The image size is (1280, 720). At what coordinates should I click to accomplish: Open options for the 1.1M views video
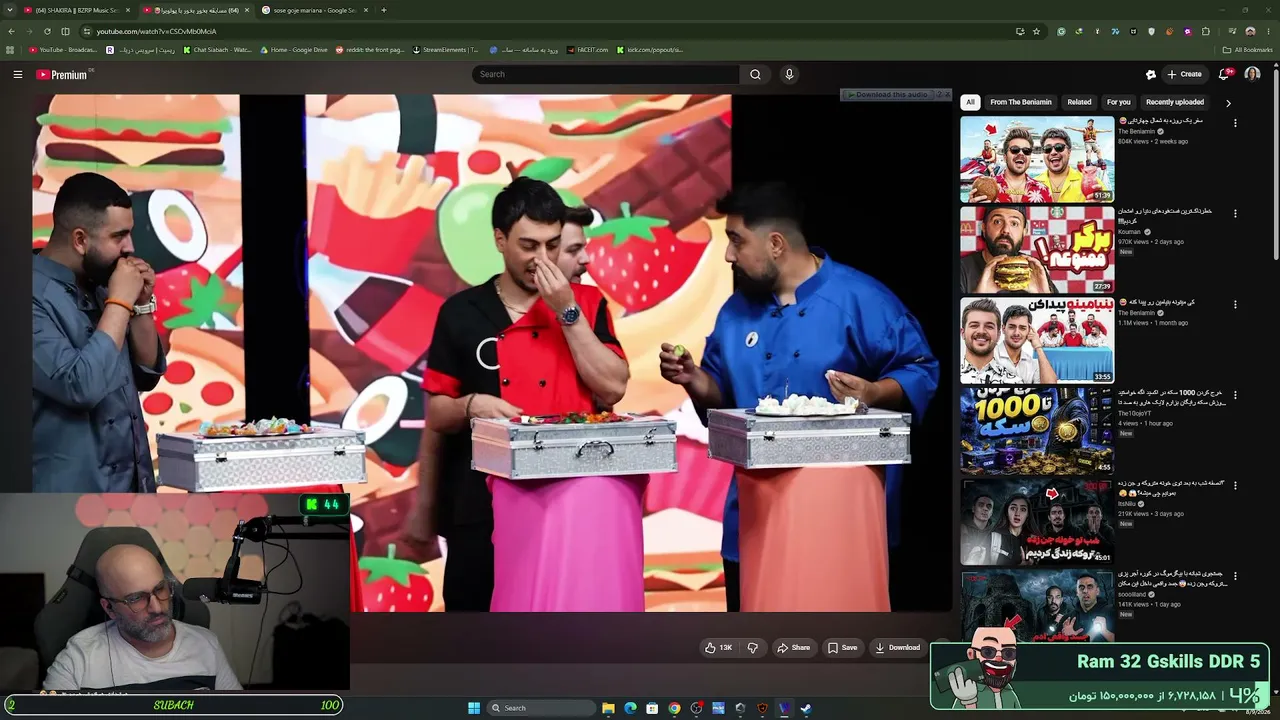pos(1235,304)
